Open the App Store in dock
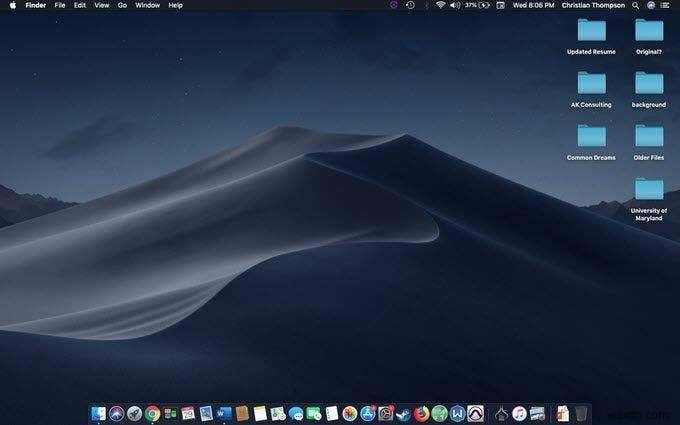The image size is (680, 425). tap(368, 414)
